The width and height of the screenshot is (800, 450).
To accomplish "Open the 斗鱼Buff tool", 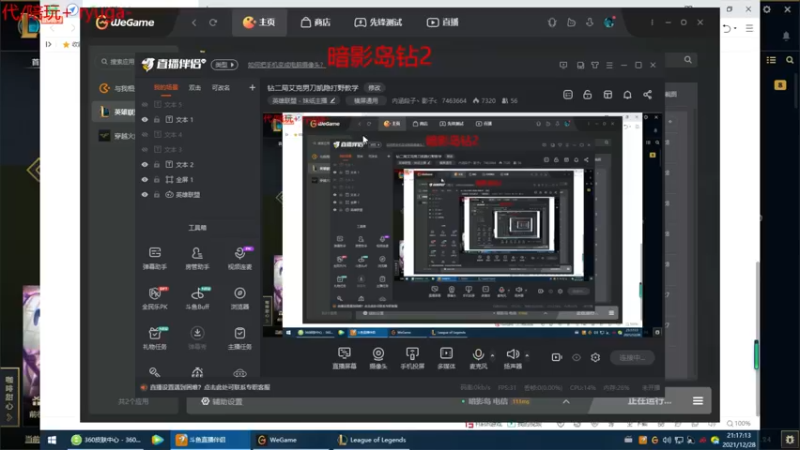I will pyautogui.click(x=197, y=298).
